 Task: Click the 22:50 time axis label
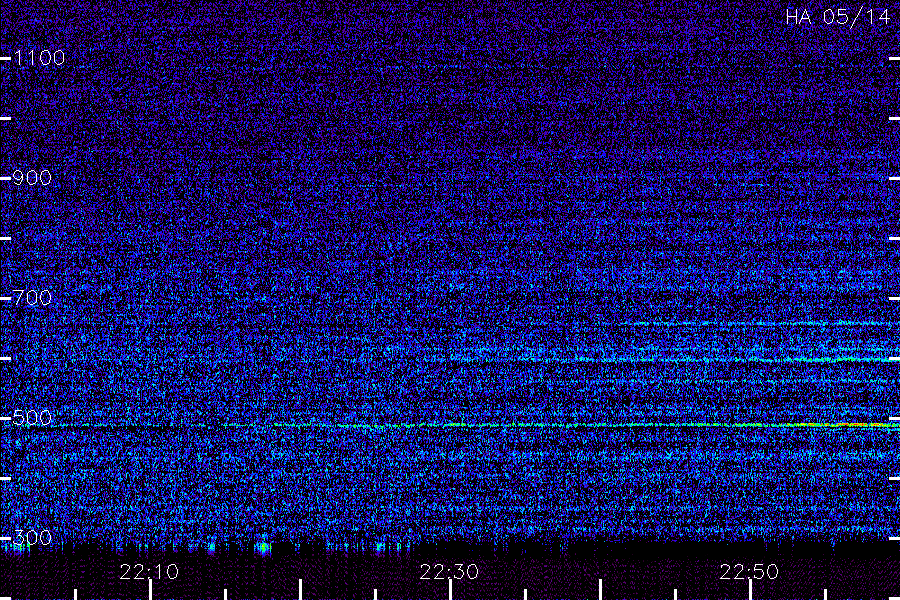(x=749, y=572)
